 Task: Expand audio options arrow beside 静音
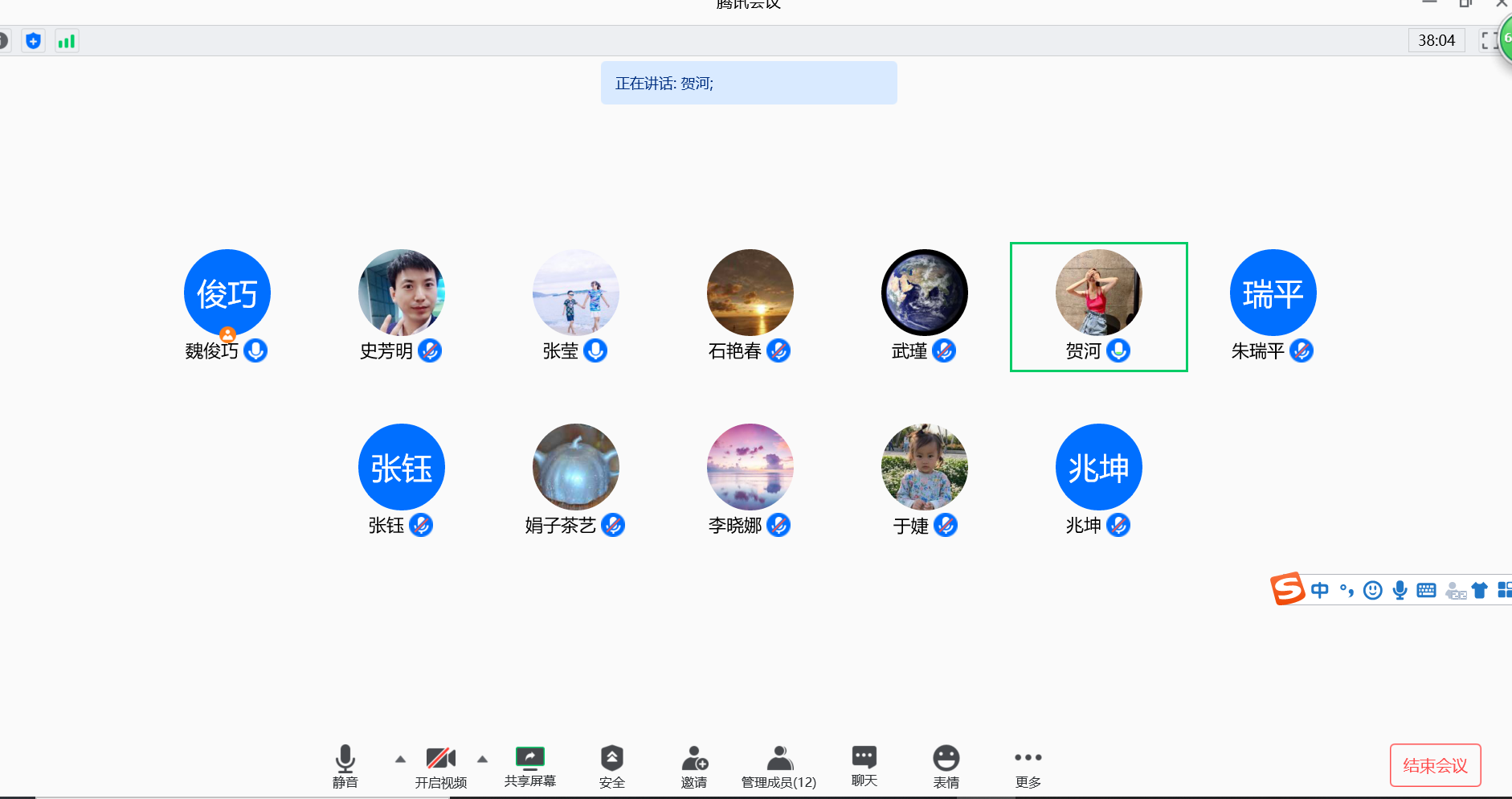click(x=400, y=759)
